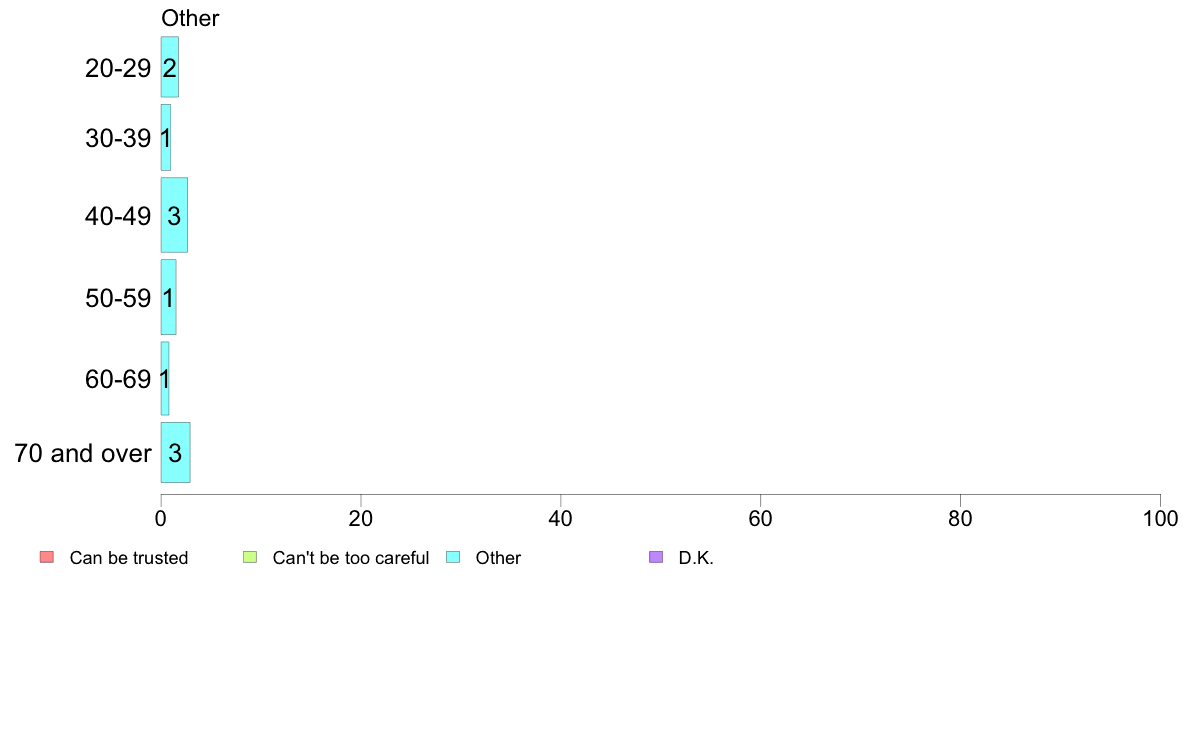
Task: Click the 70 and over axis label
Action: coord(83,453)
